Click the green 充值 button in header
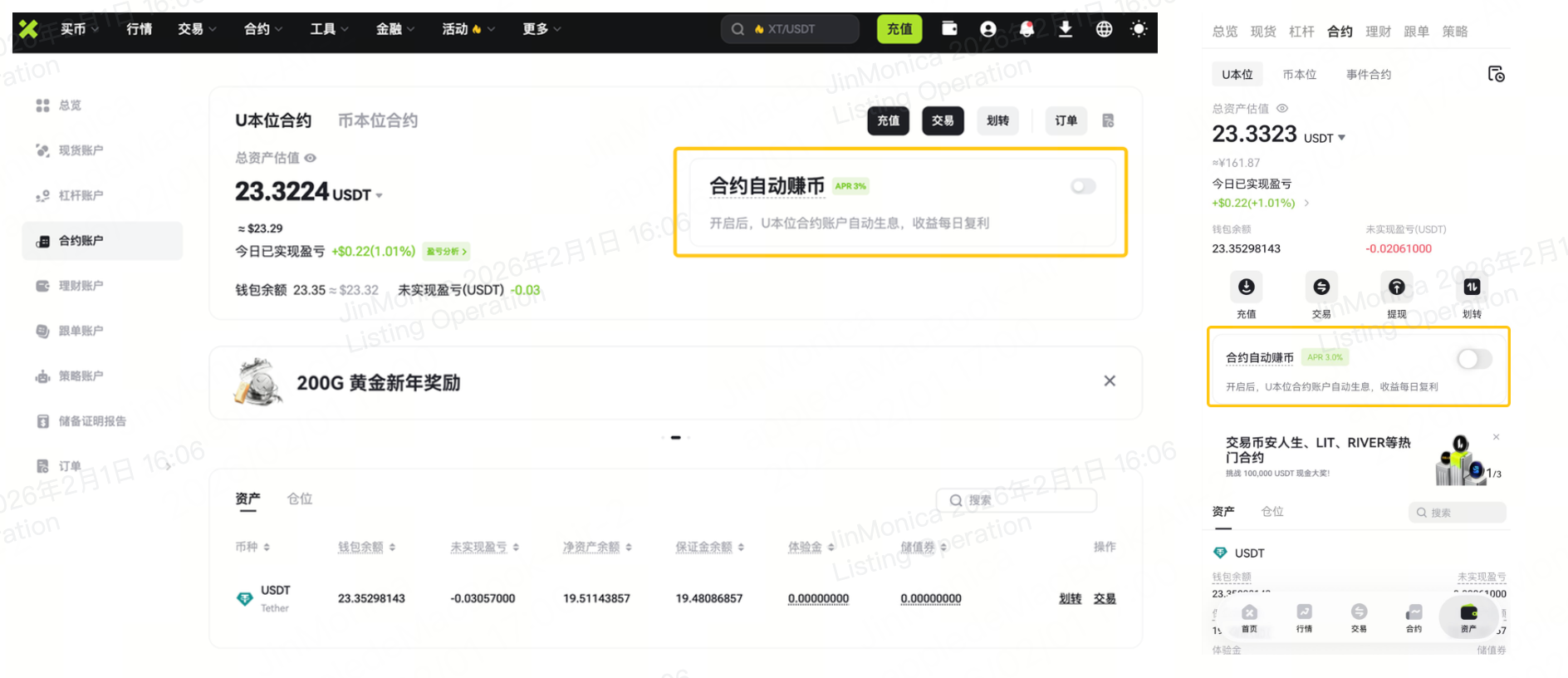 (899, 29)
